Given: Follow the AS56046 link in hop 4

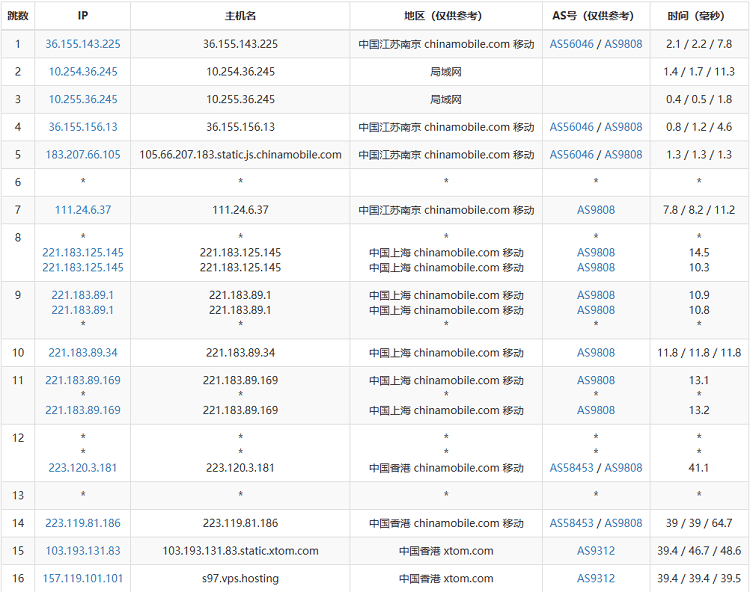Looking at the screenshot, I should pos(572,127).
